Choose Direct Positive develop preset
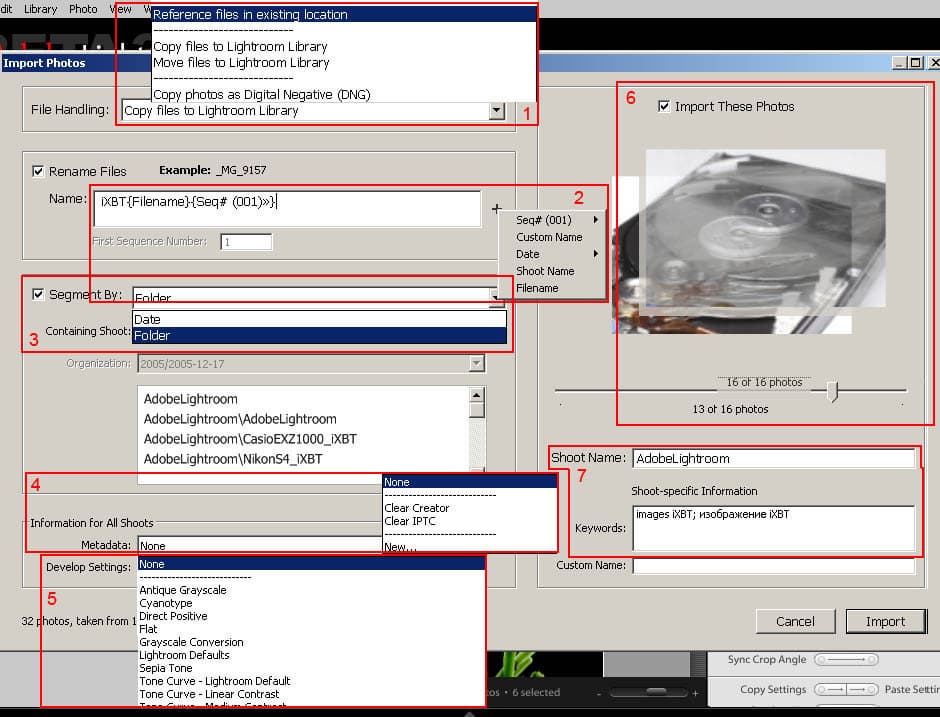 point(173,616)
